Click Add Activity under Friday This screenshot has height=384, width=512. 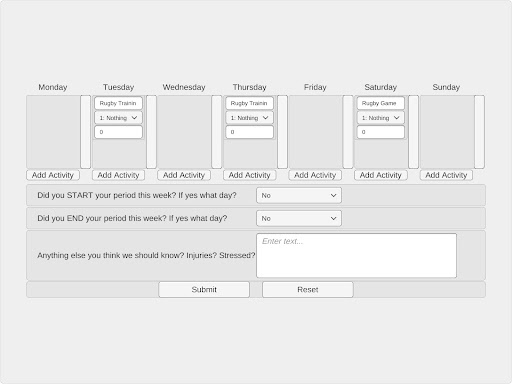tap(315, 175)
